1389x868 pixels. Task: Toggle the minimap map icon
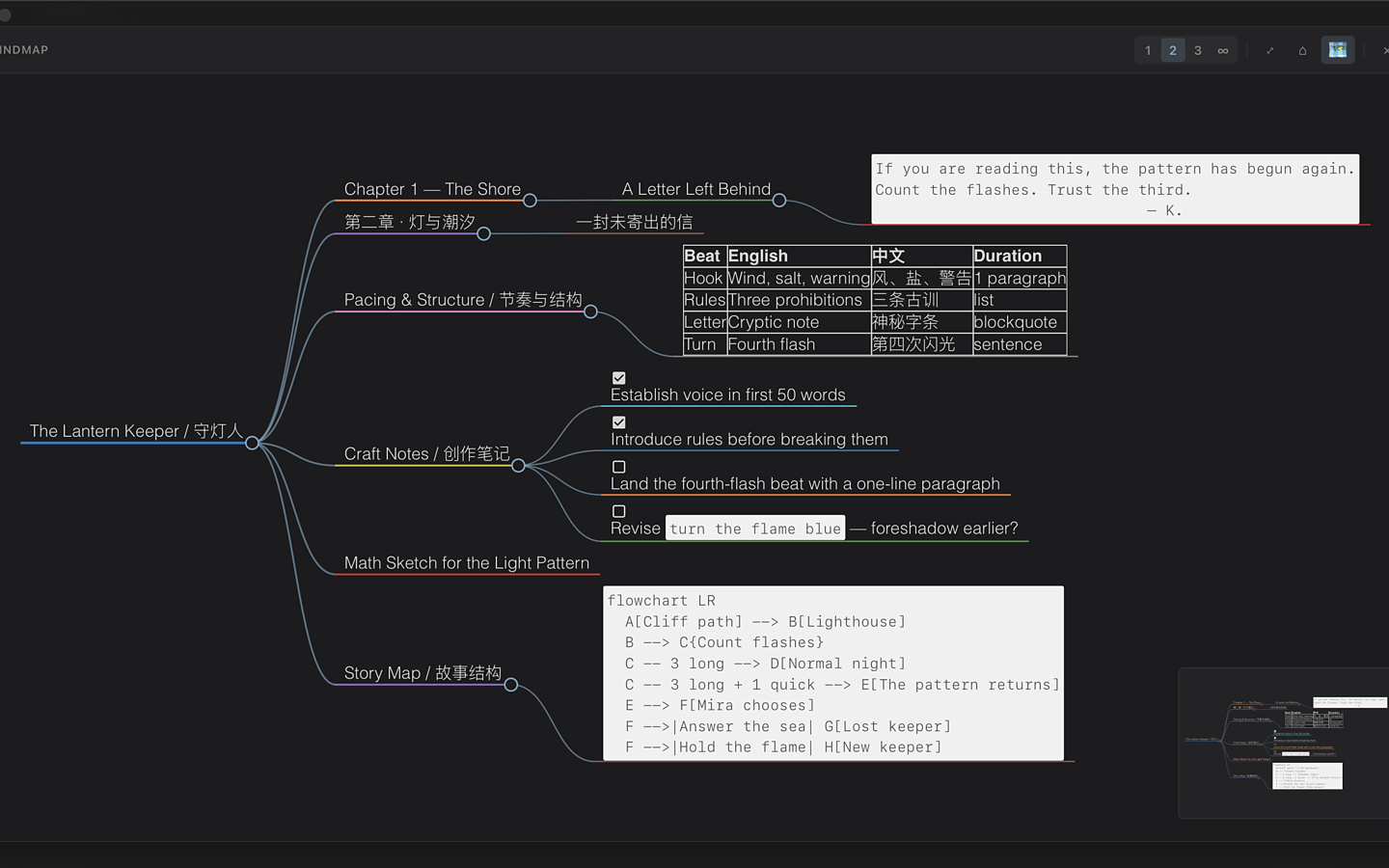coord(1337,50)
